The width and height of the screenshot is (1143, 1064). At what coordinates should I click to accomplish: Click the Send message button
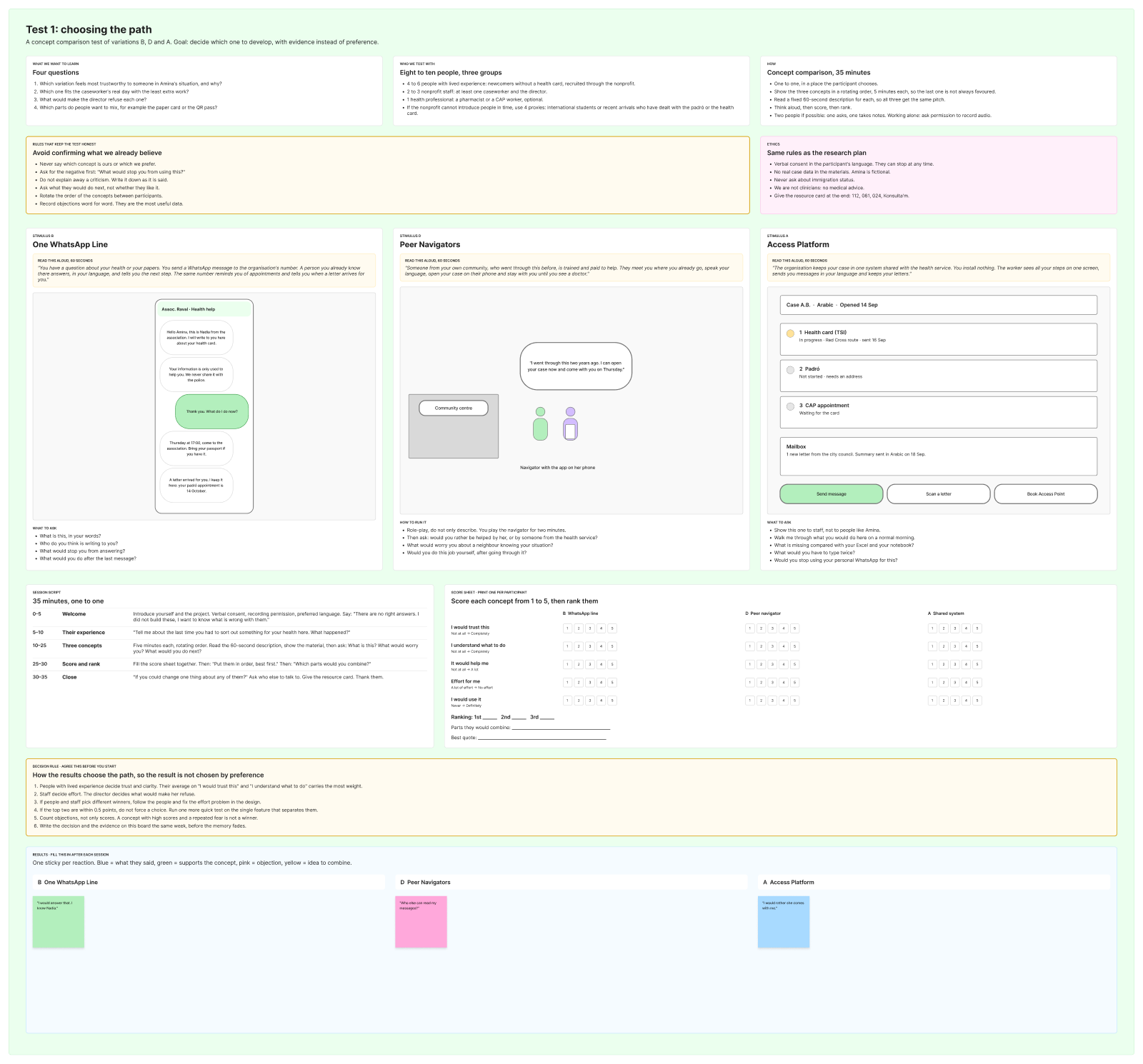pos(832,494)
